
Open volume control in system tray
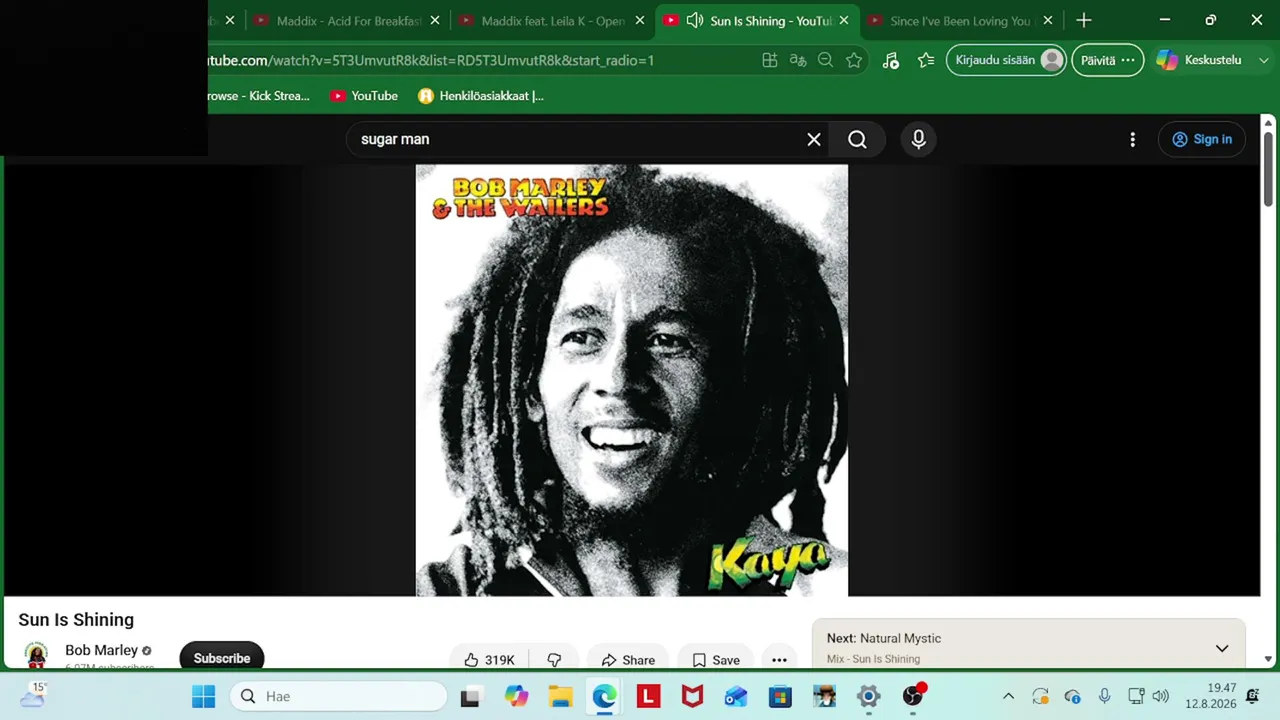coord(1160,696)
